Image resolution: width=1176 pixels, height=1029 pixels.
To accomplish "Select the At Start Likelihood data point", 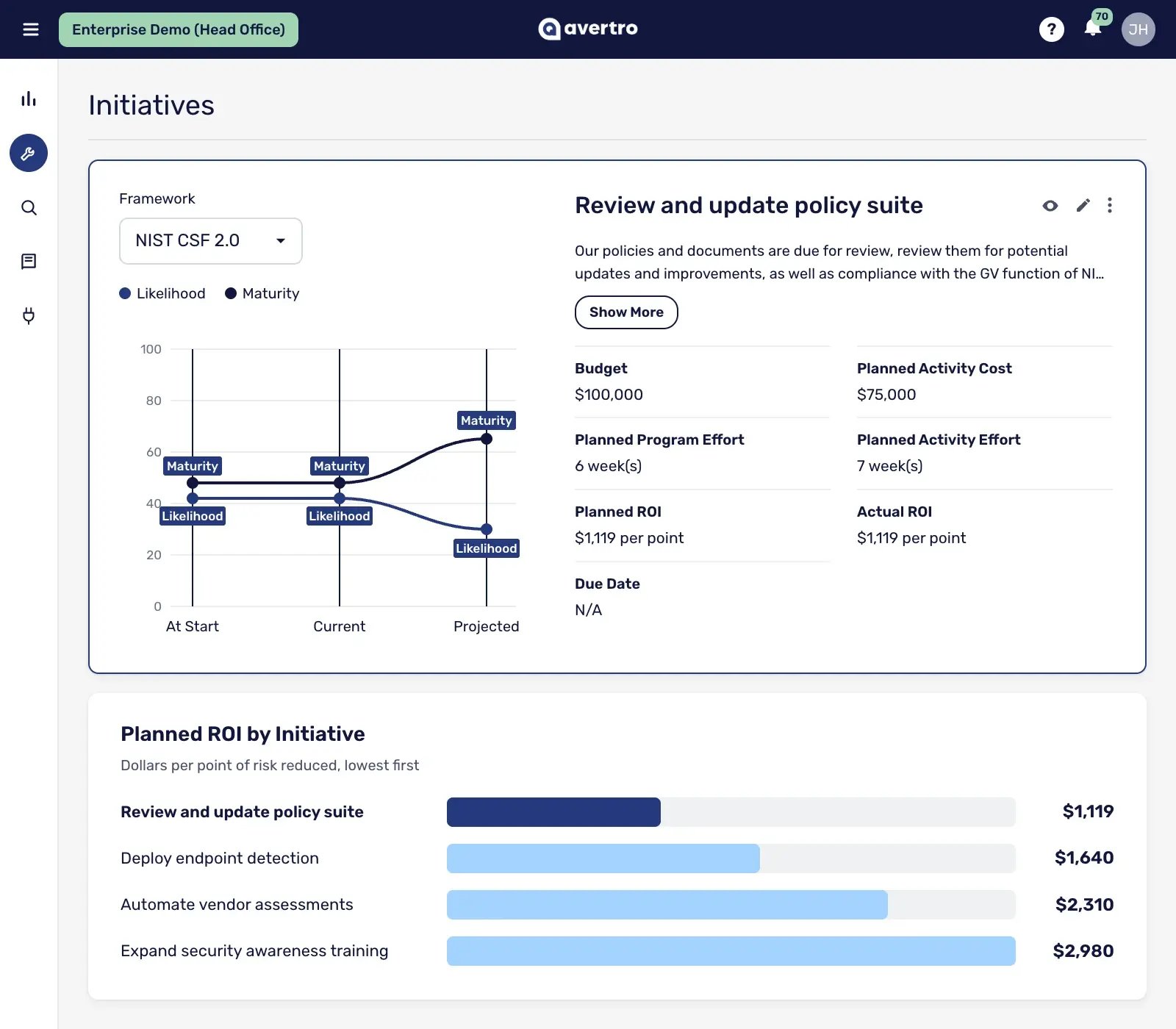I will 193,498.
